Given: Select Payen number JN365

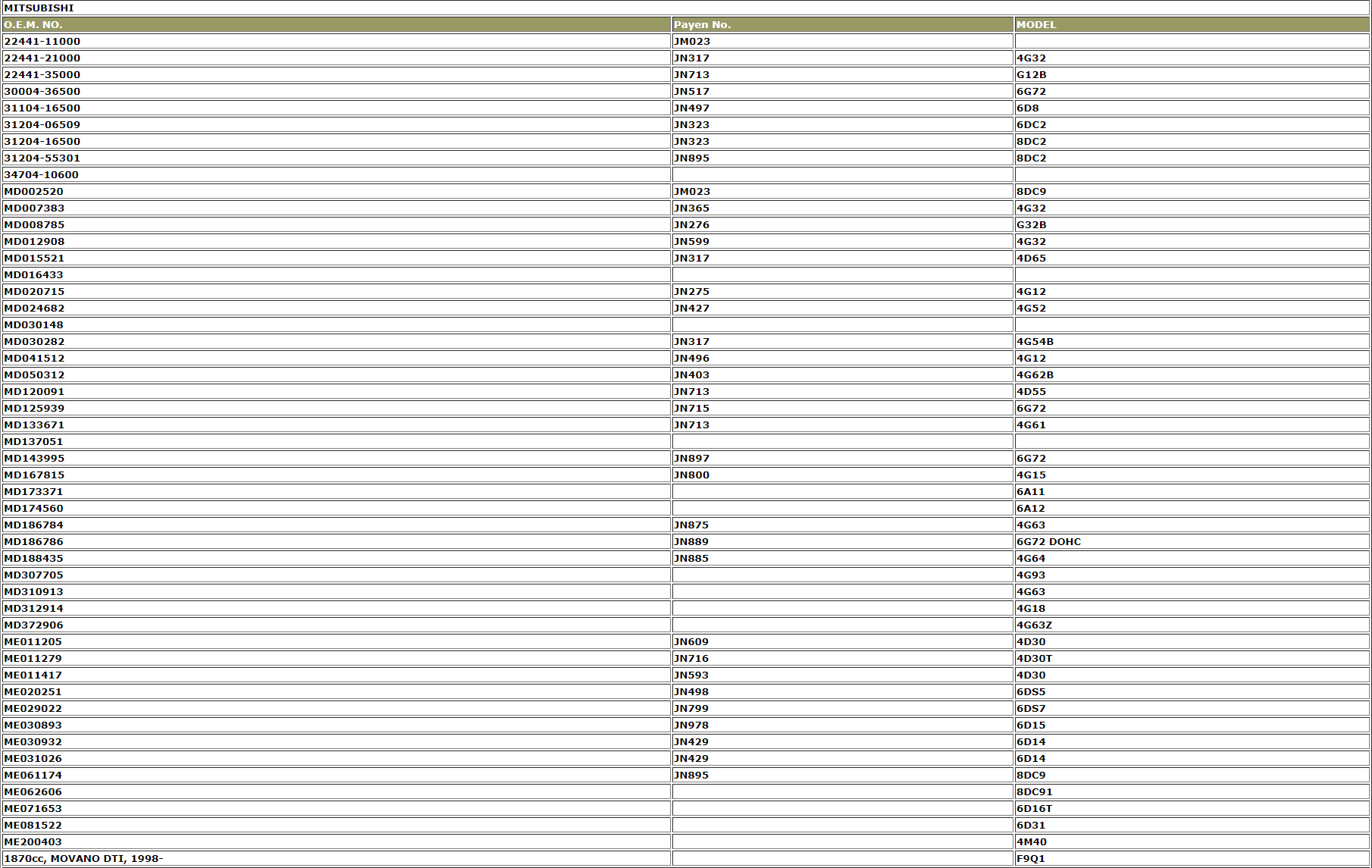Looking at the screenshot, I should [x=843, y=208].
